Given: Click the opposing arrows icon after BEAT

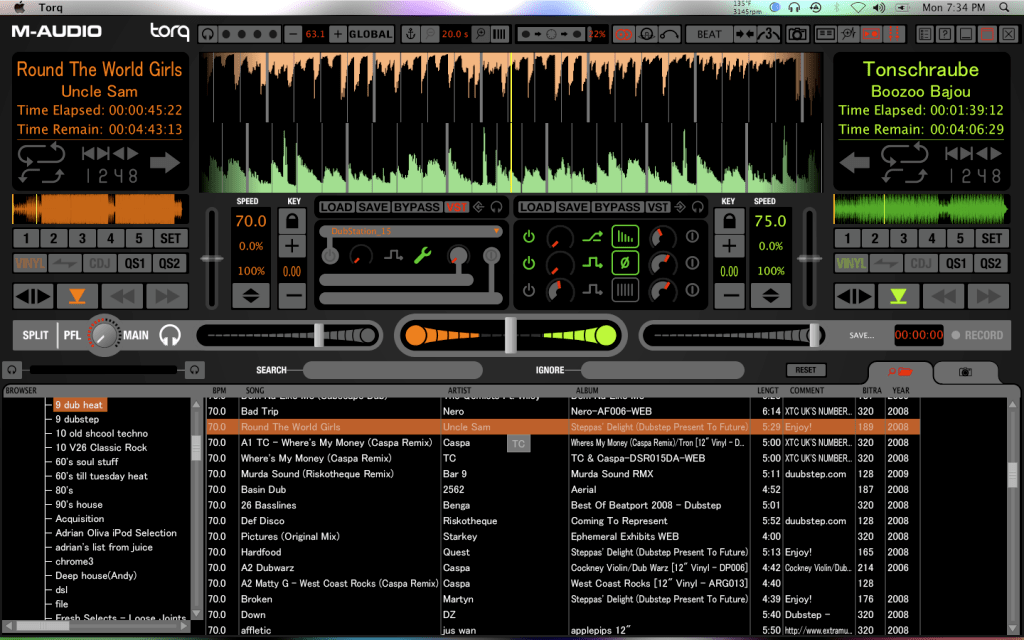Looking at the screenshot, I should pyautogui.click(x=744, y=34).
